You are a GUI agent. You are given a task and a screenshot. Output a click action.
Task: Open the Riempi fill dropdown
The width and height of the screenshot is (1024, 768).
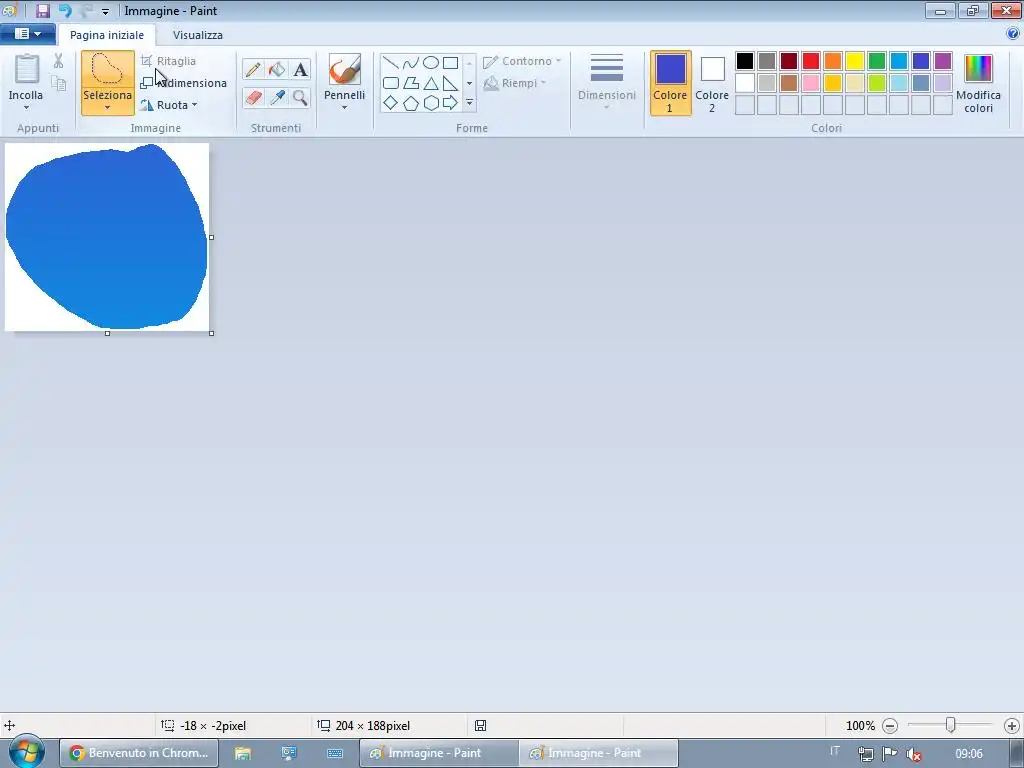click(x=515, y=83)
